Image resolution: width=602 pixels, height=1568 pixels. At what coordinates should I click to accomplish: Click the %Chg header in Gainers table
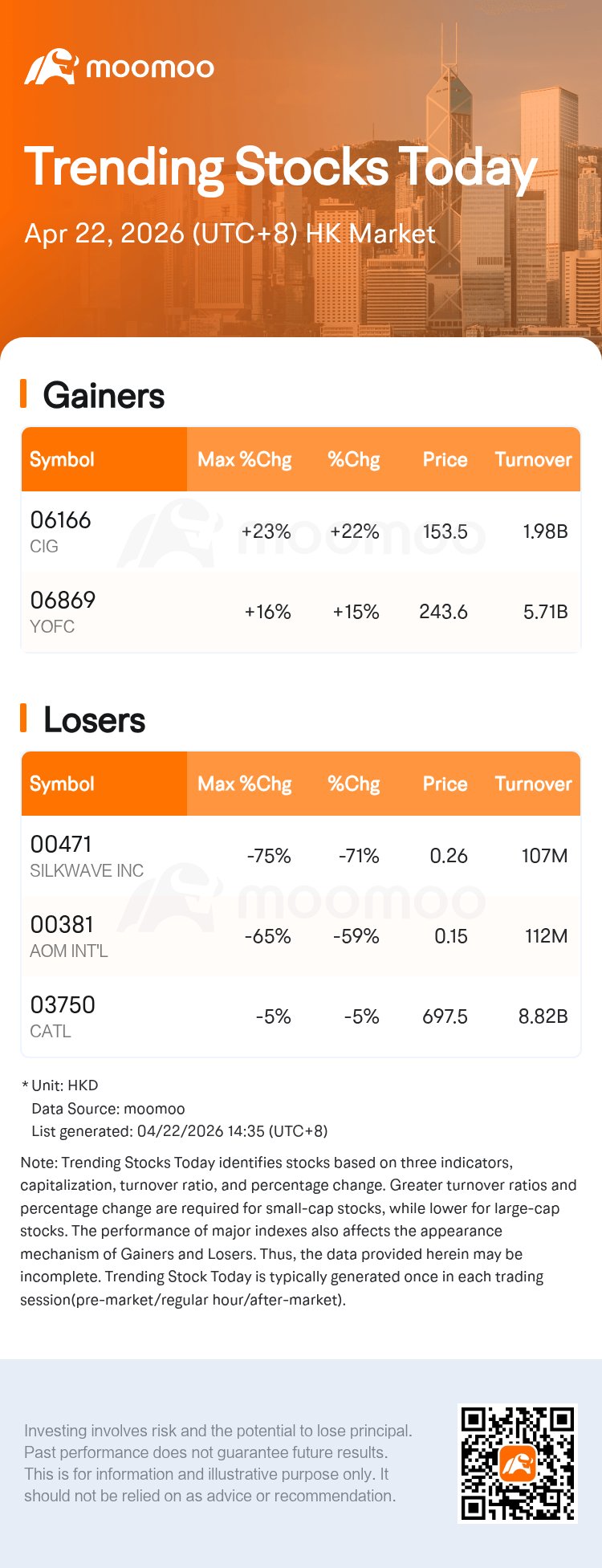click(x=353, y=459)
